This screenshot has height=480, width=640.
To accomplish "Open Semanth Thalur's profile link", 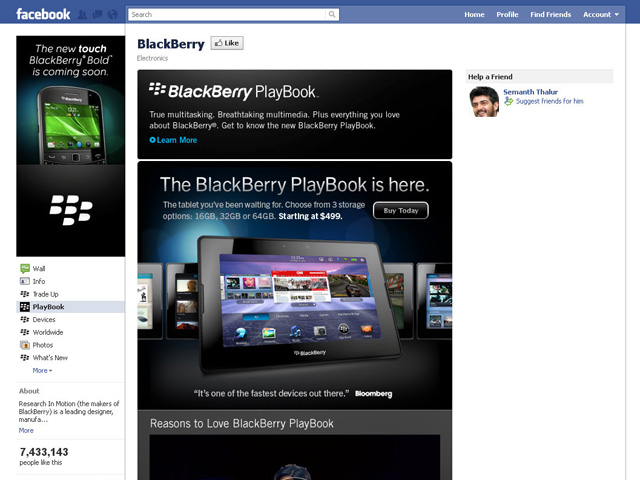I will [530, 92].
